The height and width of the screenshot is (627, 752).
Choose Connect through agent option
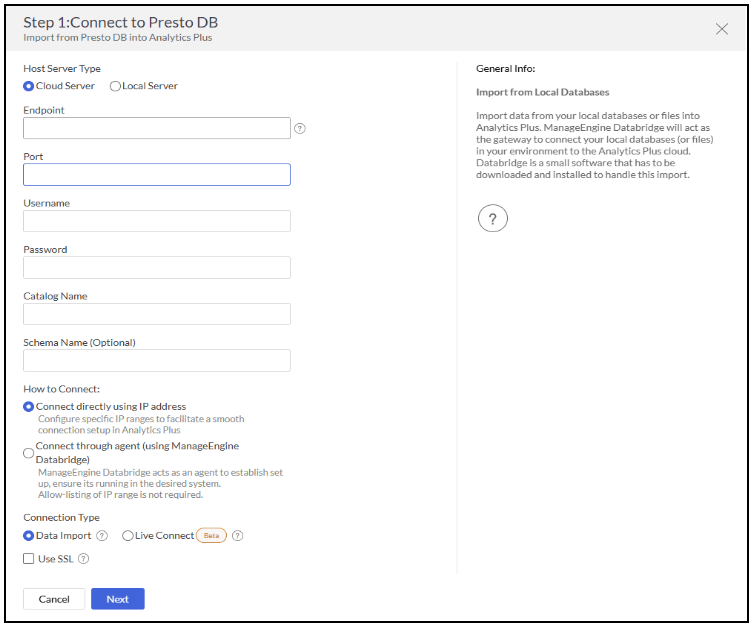pos(29,452)
